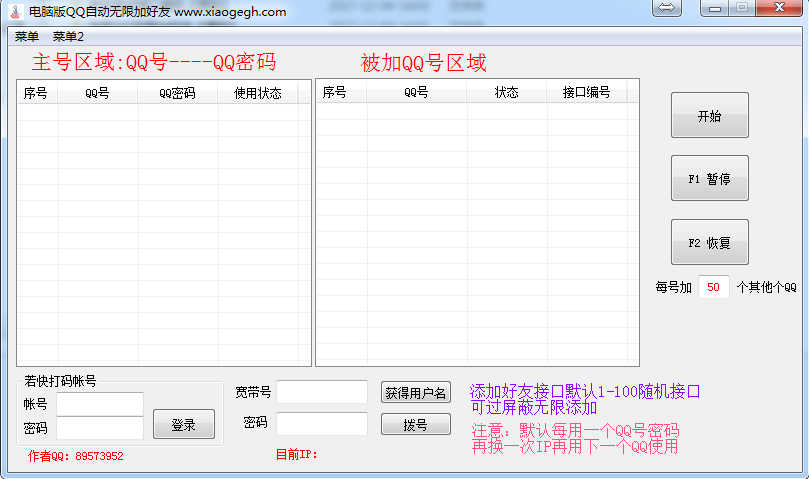Close the QQ add-friend window

[x=779, y=8]
